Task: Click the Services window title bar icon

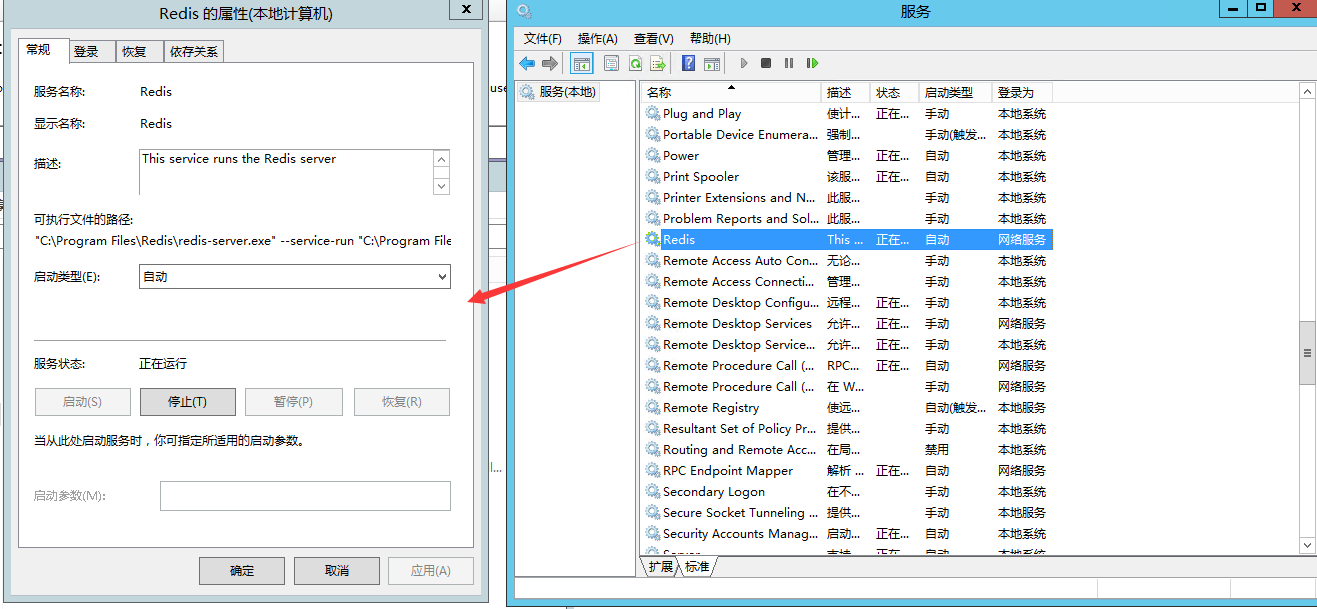Action: point(524,12)
